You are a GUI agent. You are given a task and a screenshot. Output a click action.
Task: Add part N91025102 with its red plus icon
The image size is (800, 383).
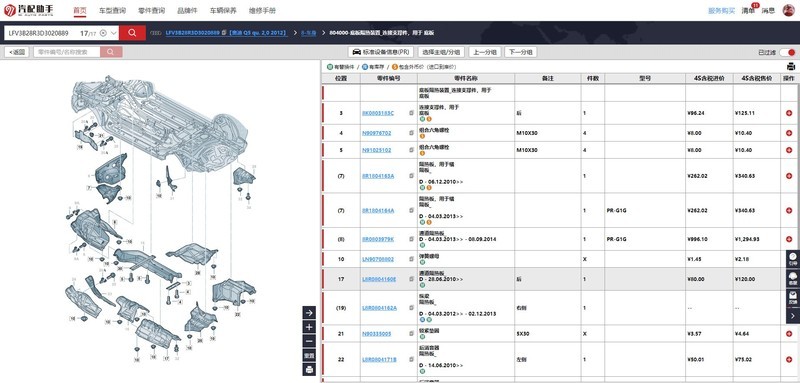(789, 150)
